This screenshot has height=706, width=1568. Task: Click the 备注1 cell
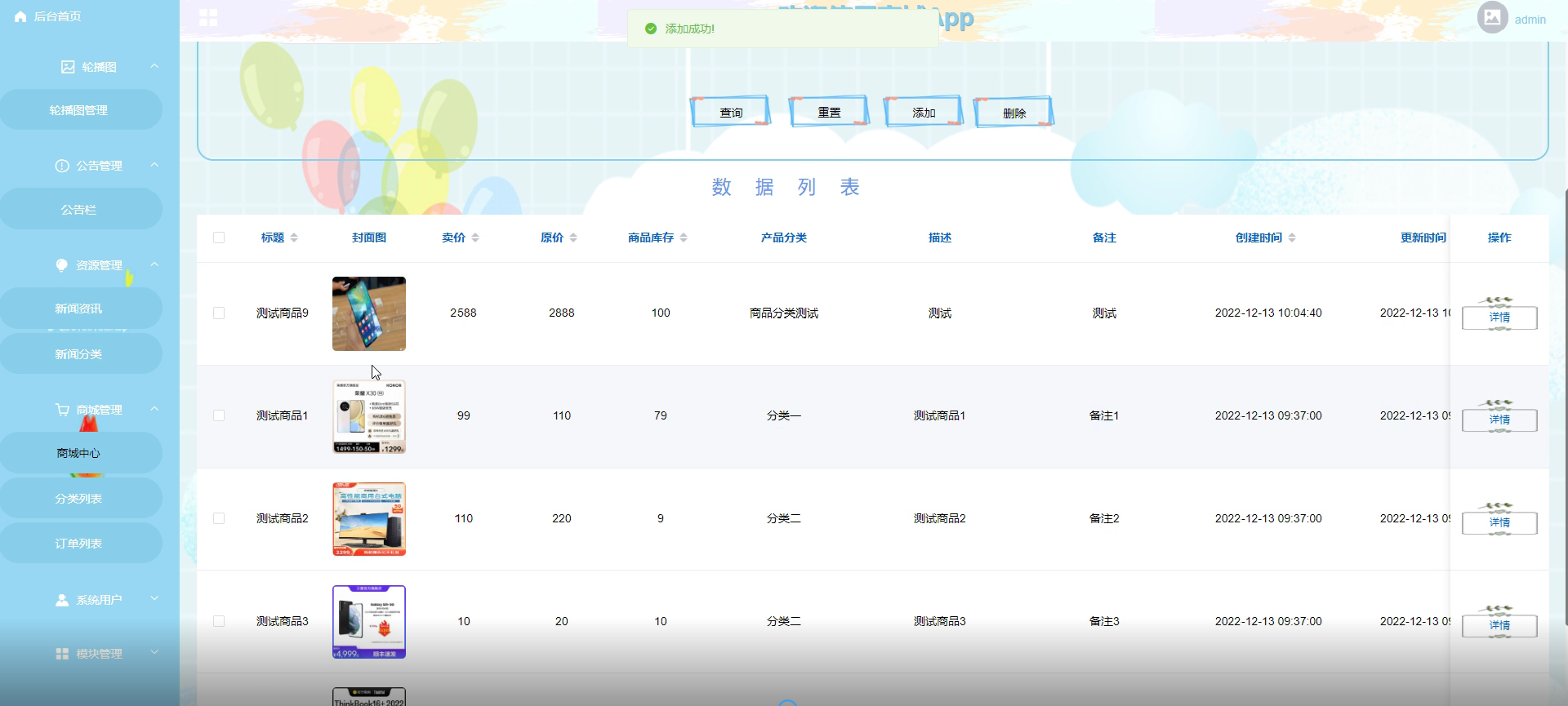tap(1104, 415)
